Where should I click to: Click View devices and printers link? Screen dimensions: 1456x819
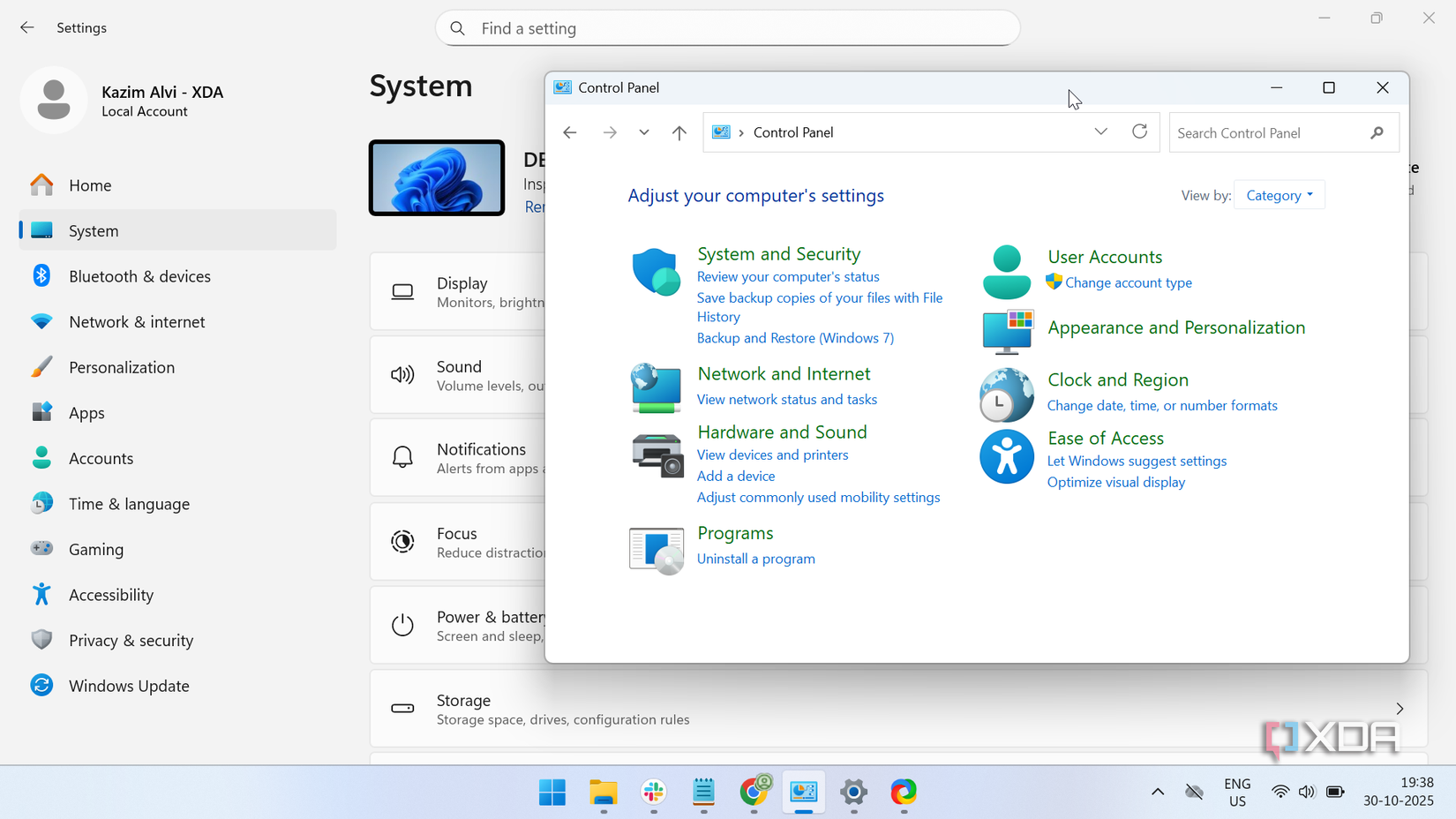pos(772,455)
